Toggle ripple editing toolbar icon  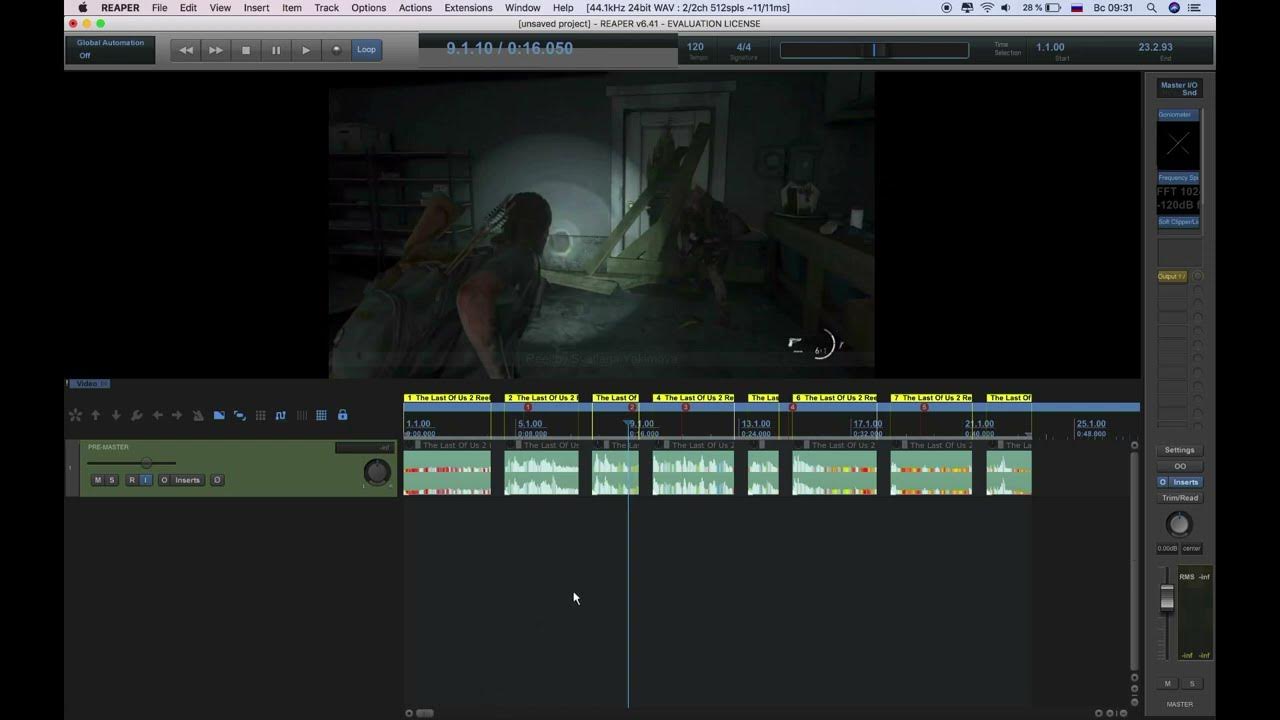click(x=260, y=415)
